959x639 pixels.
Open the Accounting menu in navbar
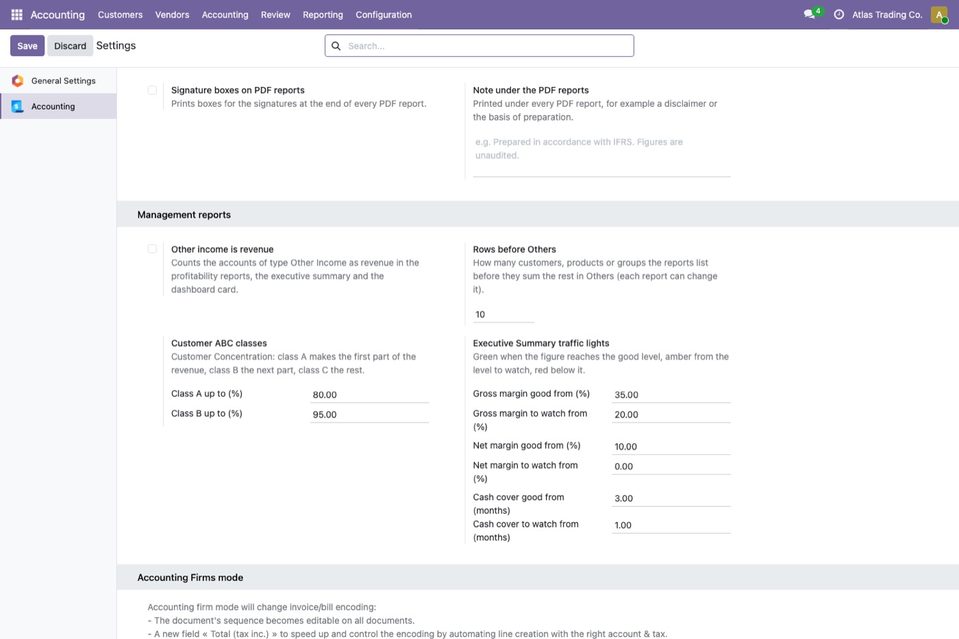tap(225, 15)
